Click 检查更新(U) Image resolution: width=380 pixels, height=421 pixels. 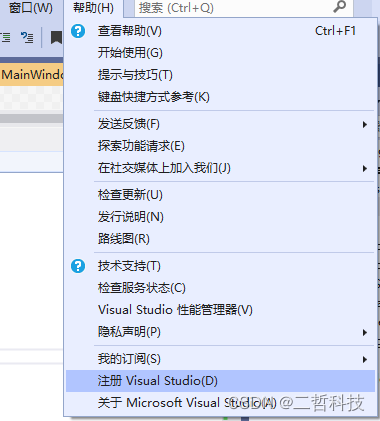pos(220,195)
